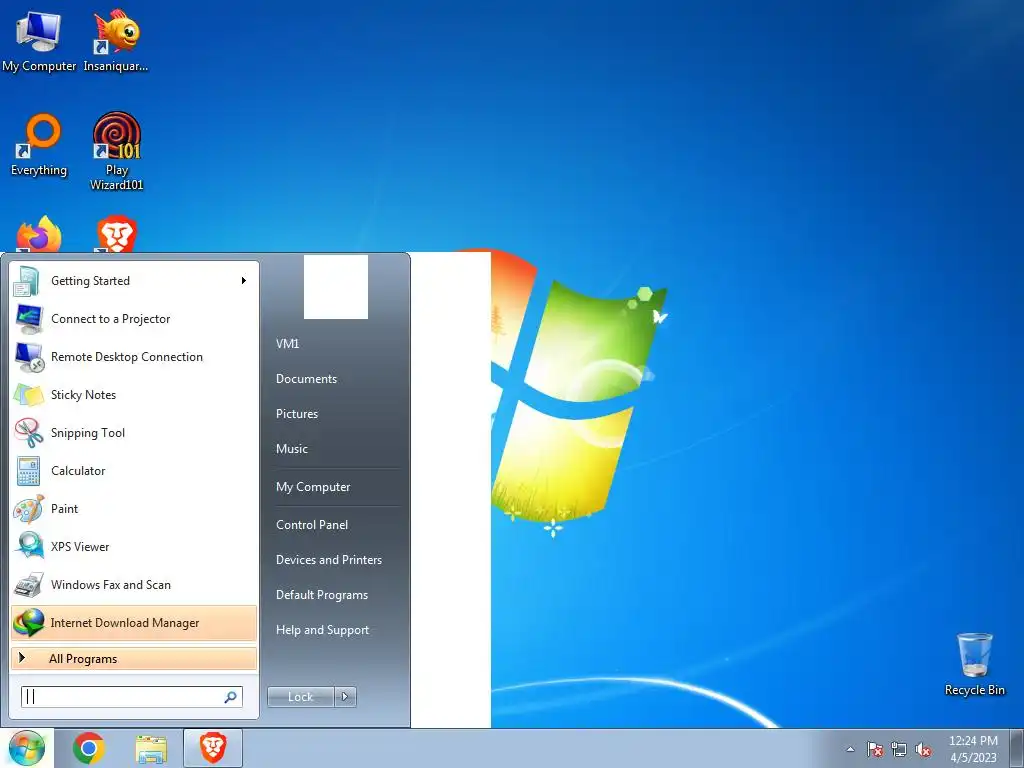Open Action Center flag icon
Image resolution: width=1024 pixels, height=768 pixels.
pyautogui.click(x=874, y=749)
